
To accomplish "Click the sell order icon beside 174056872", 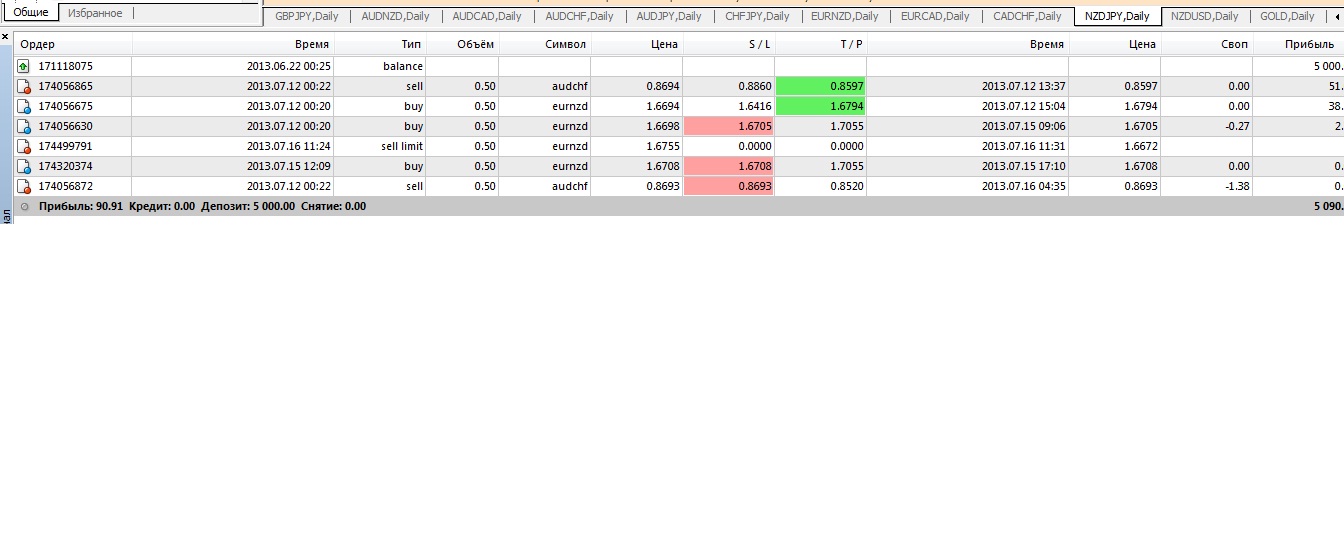I will (24, 186).
